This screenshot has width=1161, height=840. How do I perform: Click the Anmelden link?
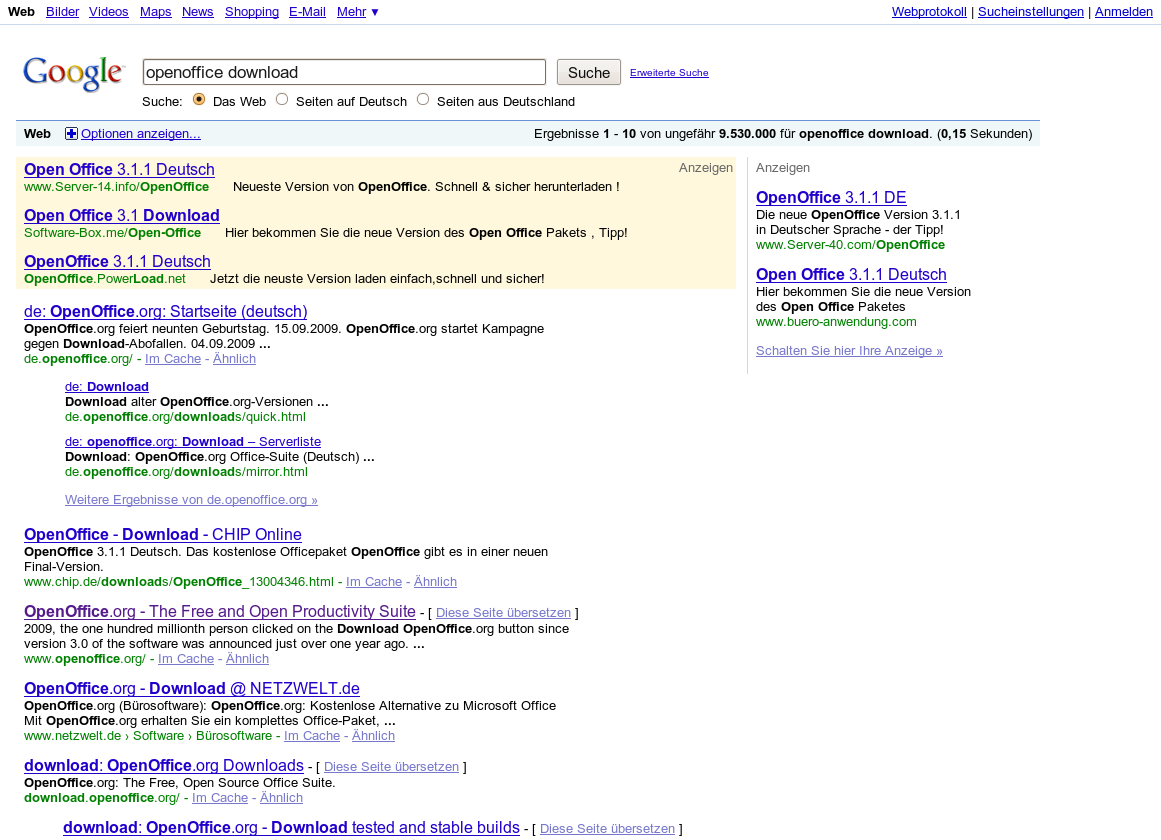point(1124,12)
